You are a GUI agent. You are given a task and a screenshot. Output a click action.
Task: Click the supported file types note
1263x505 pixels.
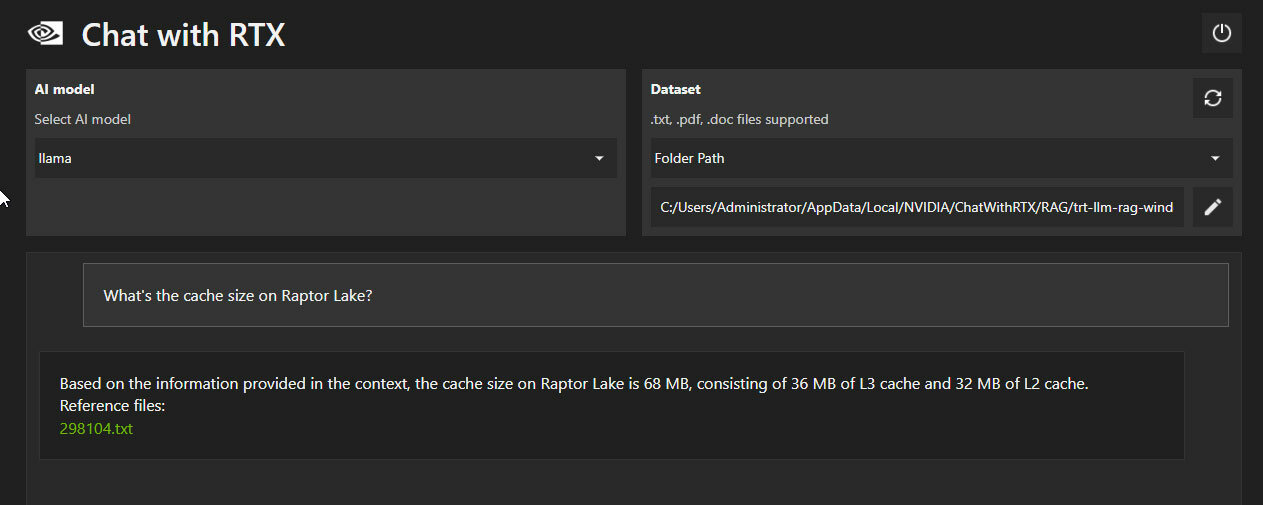[740, 119]
